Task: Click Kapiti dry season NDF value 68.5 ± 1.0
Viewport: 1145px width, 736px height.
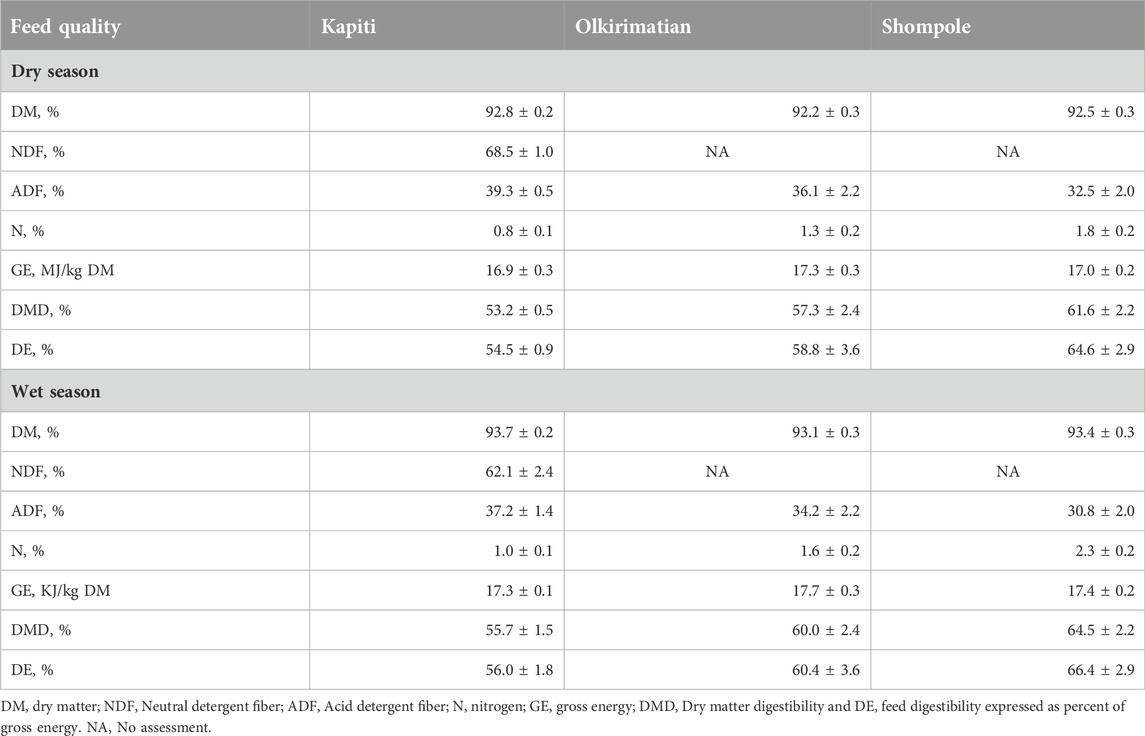Action: tap(519, 152)
